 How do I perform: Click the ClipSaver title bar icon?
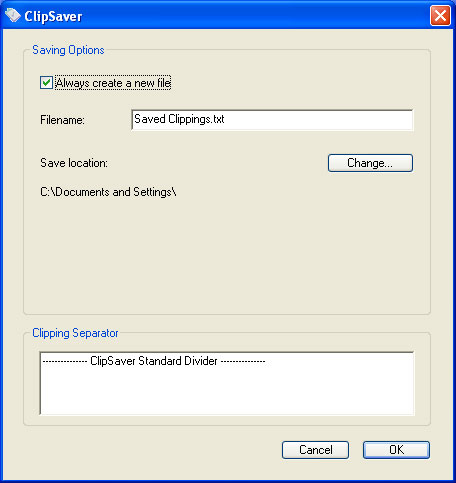coord(13,16)
